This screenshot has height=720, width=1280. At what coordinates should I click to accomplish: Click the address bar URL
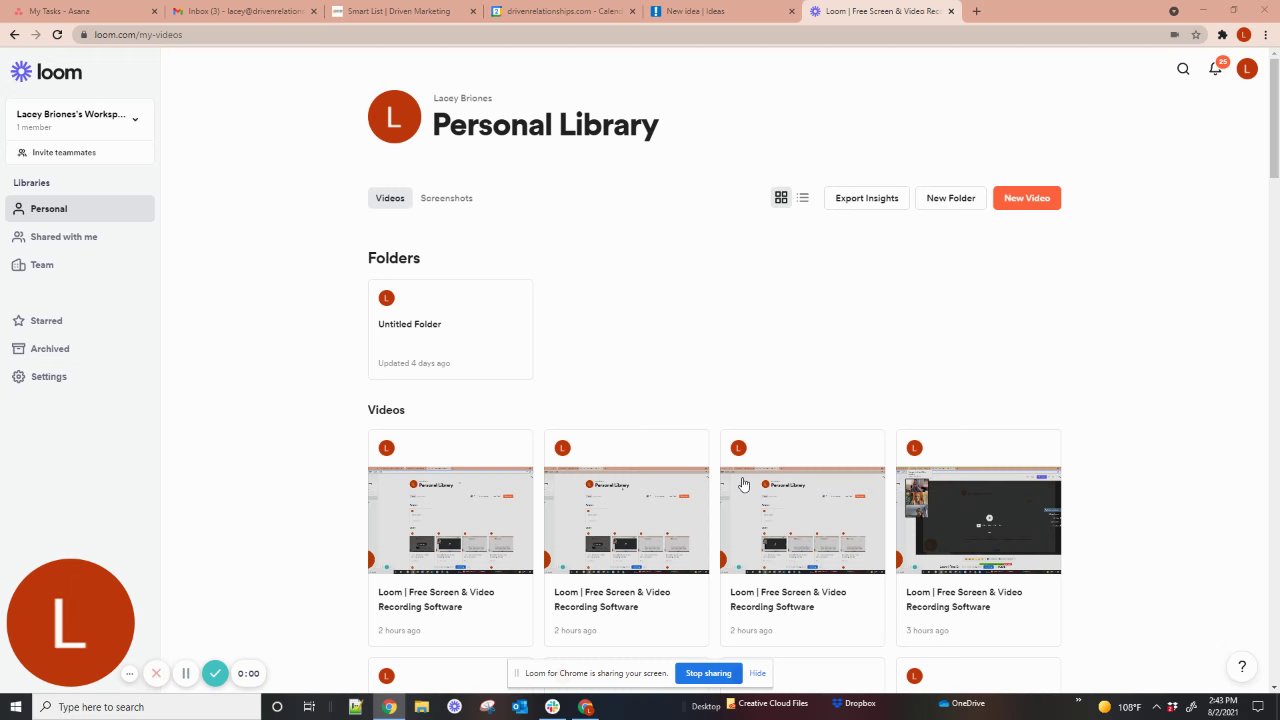[138, 34]
